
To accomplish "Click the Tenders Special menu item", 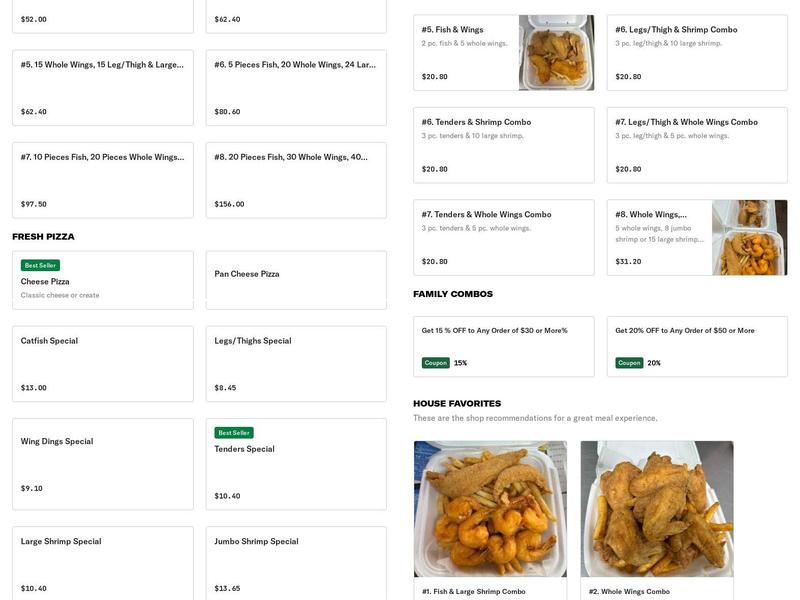I will pos(295,465).
